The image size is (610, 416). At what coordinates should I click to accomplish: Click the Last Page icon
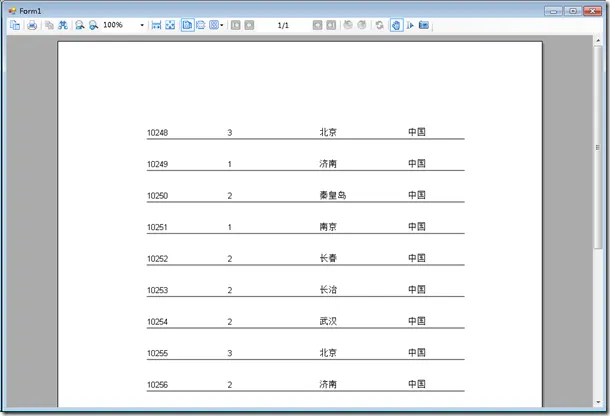pyautogui.click(x=331, y=25)
